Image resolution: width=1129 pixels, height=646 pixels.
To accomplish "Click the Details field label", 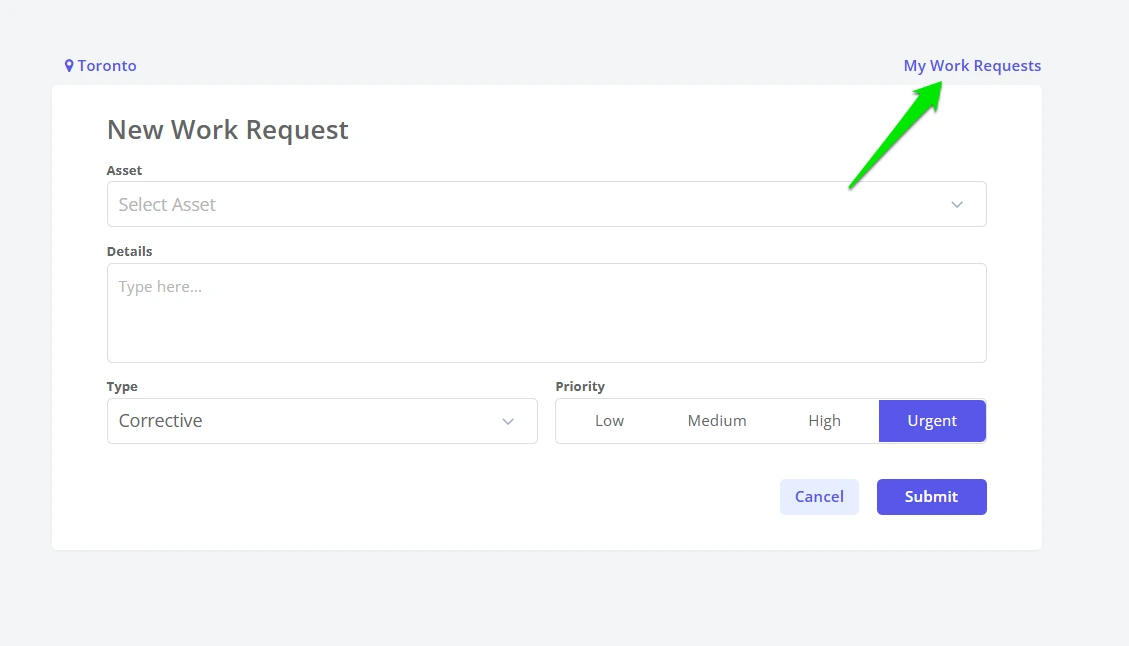I will point(130,251).
